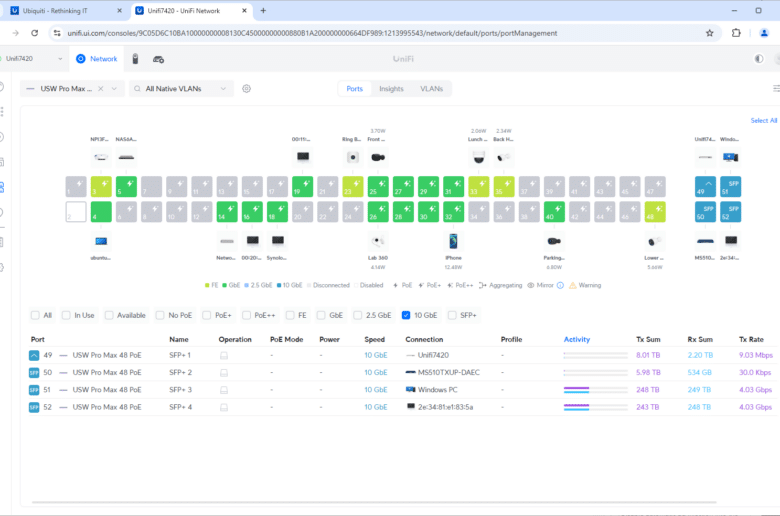Screen dimensions: 780x516
Task: Check the FE filter checkbox
Action: (290, 315)
